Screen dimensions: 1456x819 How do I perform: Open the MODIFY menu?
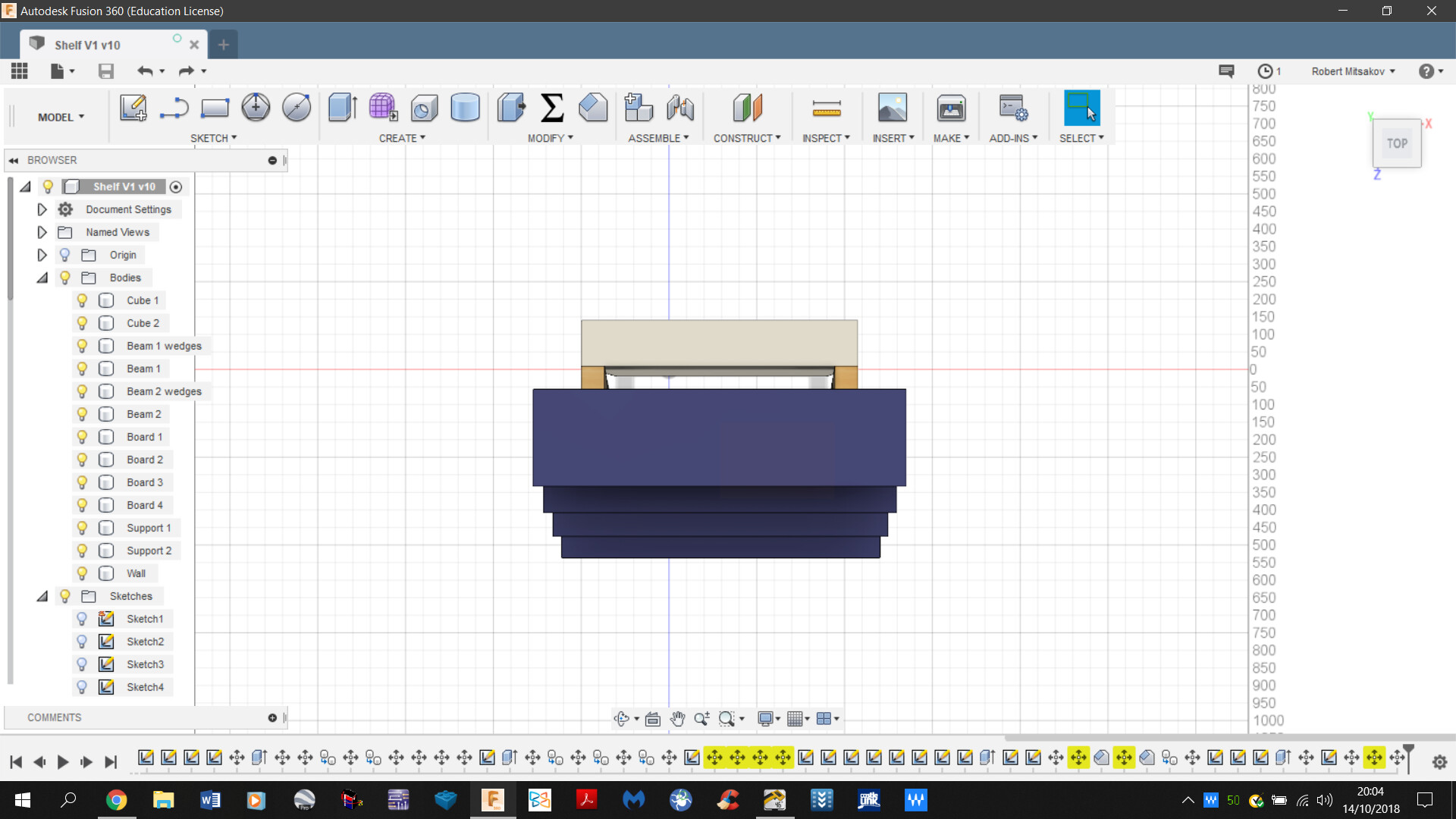(x=551, y=138)
